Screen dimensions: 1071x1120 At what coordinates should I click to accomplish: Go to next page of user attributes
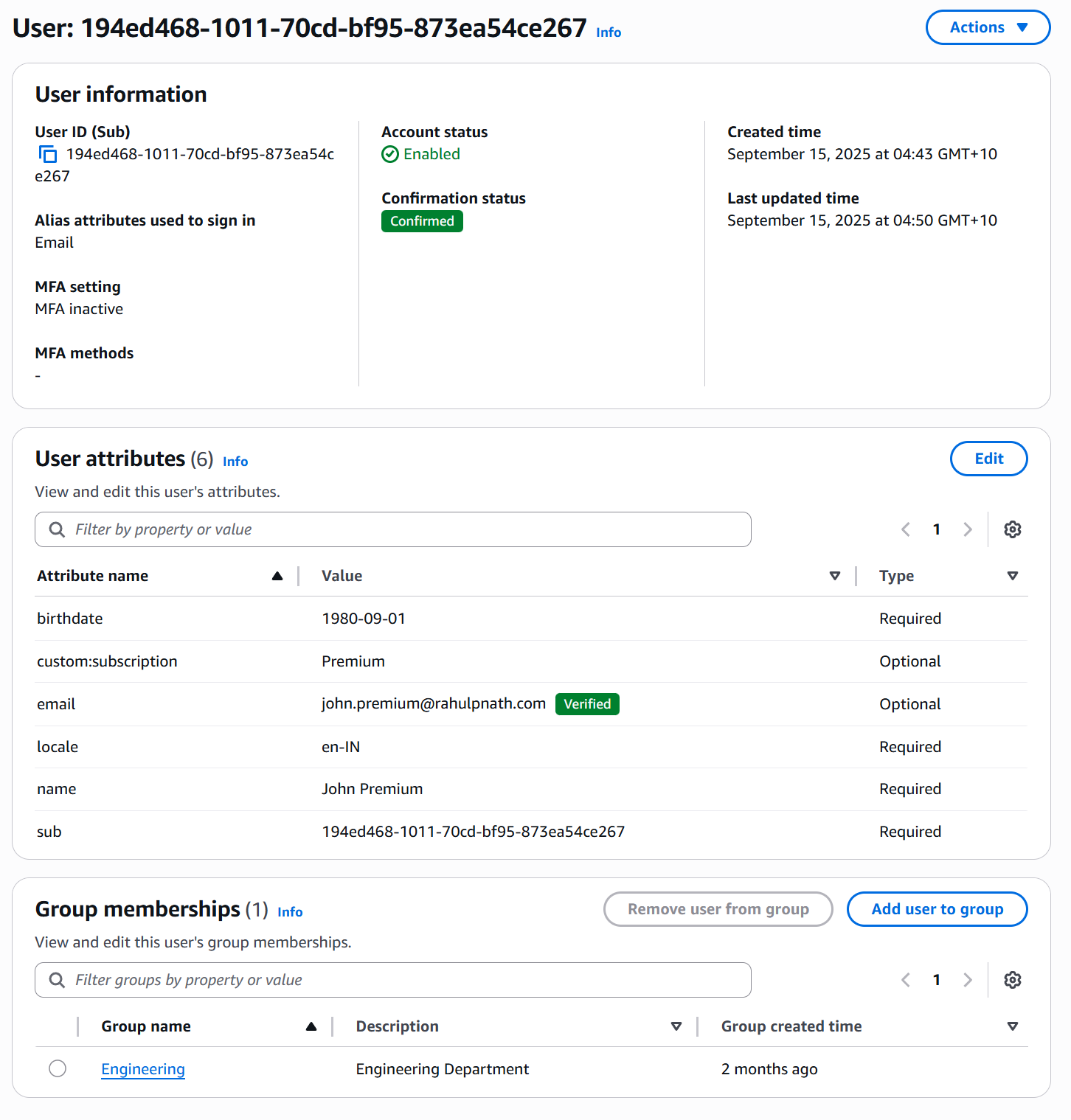coord(968,529)
